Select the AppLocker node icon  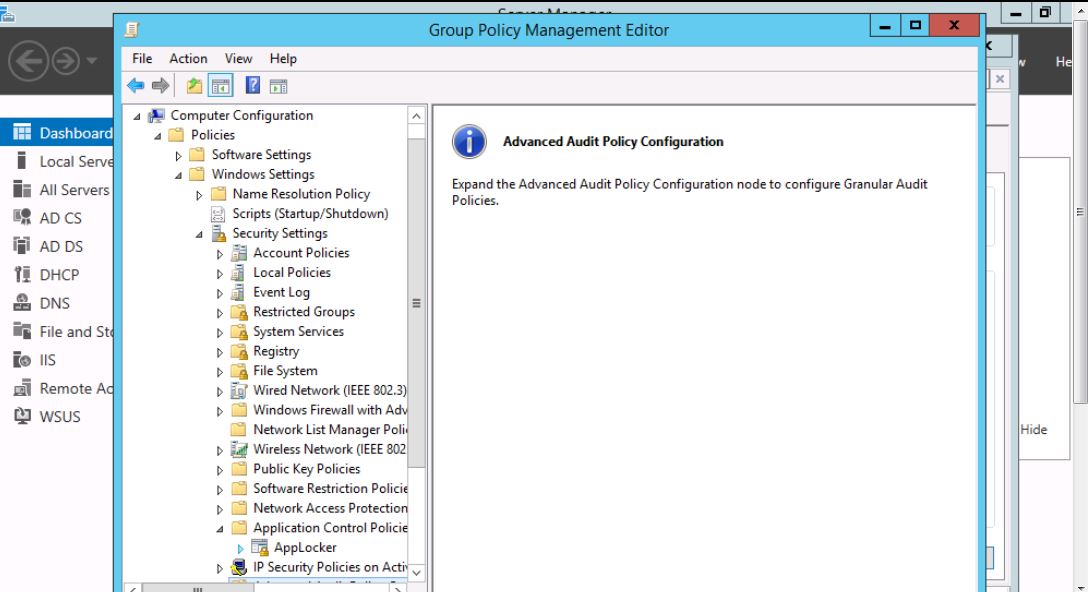[259, 548]
